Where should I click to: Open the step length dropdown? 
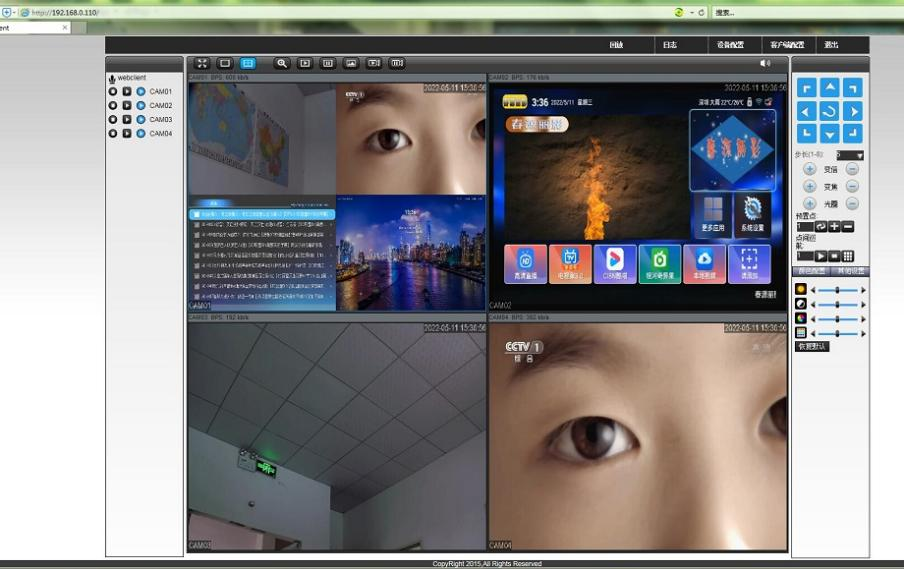click(x=851, y=155)
